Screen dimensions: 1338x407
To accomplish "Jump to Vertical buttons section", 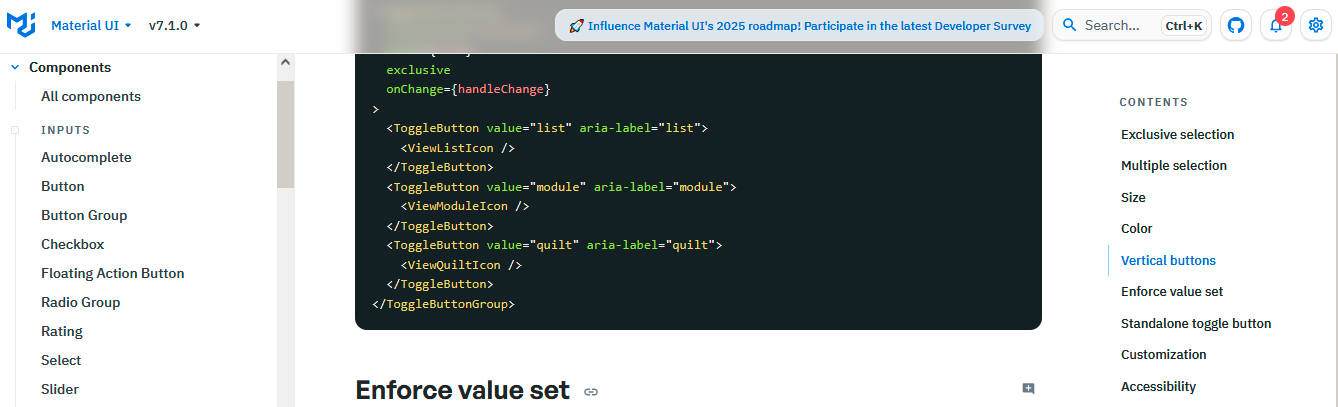I will 1169,260.
